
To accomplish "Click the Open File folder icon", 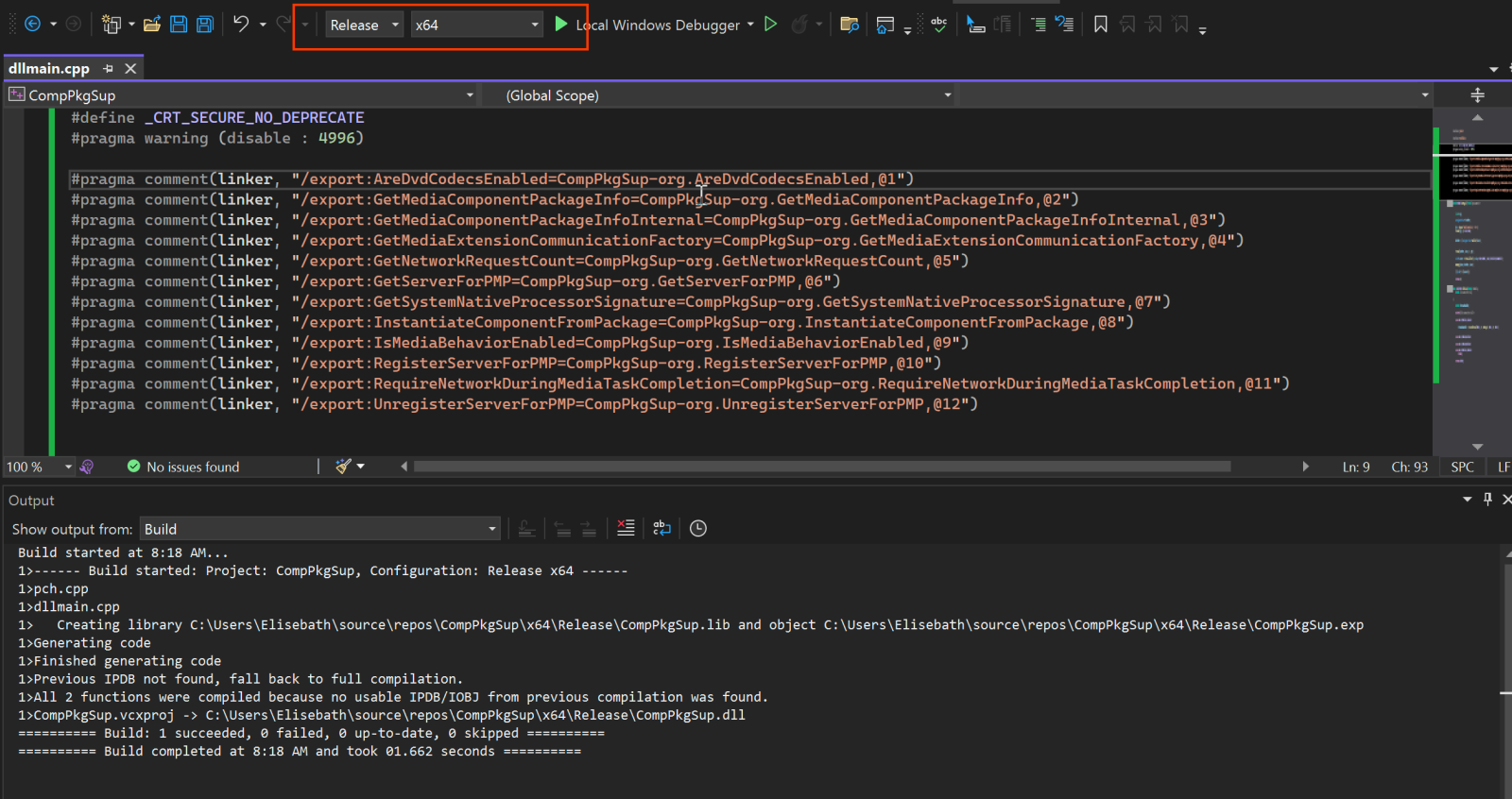I will (x=151, y=25).
